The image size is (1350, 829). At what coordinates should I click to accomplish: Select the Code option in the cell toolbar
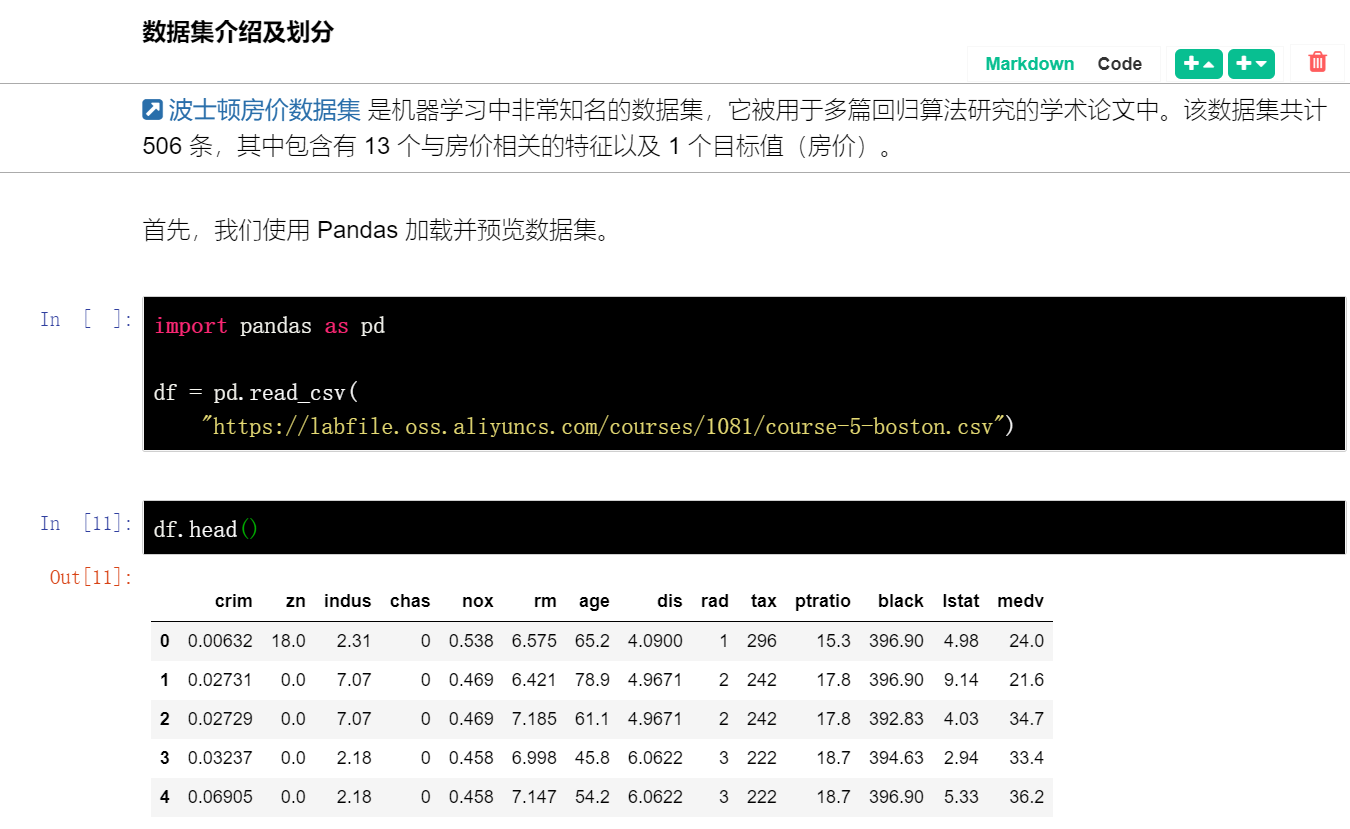pyautogui.click(x=1120, y=63)
